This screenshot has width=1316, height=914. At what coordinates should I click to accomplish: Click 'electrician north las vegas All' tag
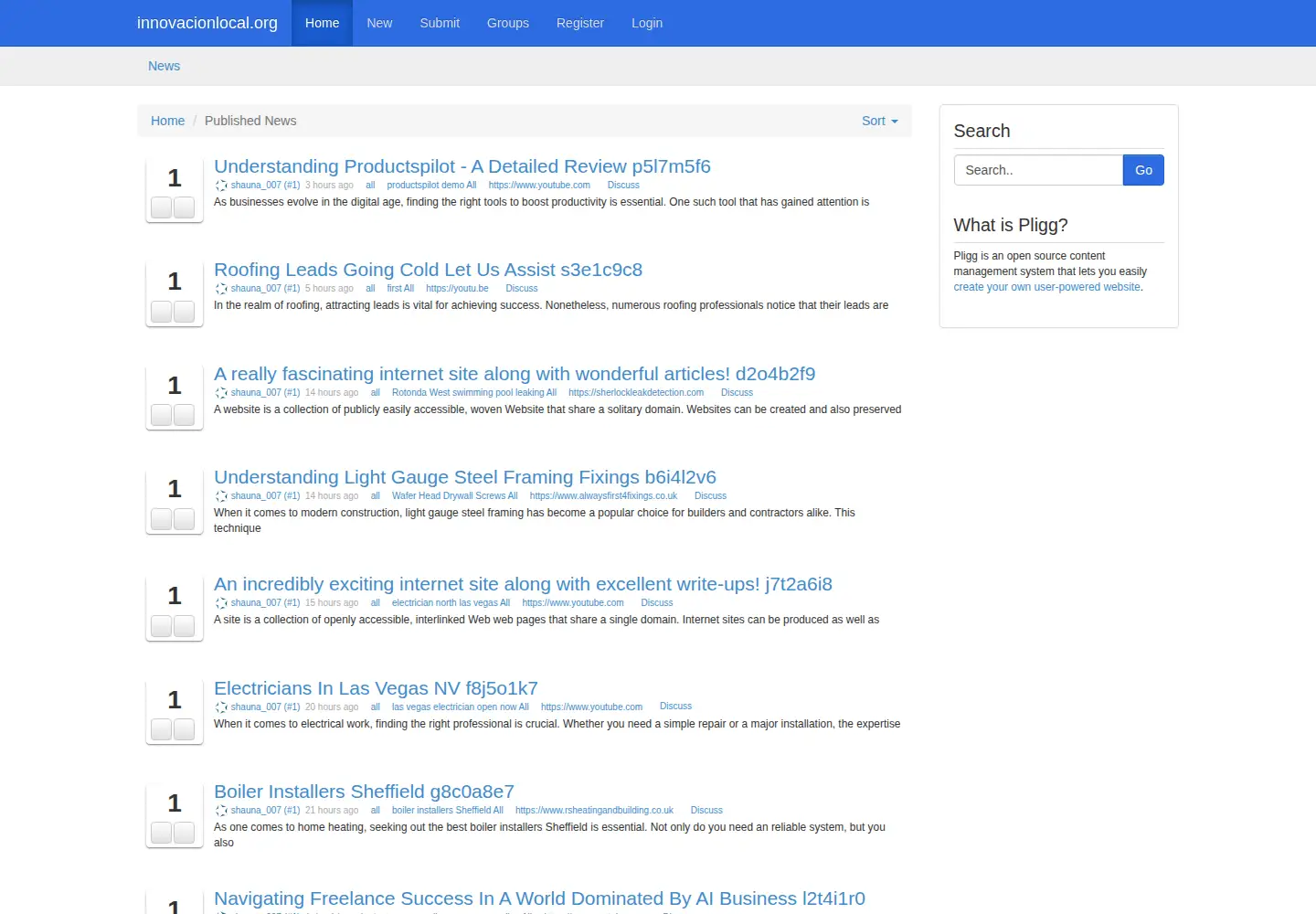(x=451, y=603)
